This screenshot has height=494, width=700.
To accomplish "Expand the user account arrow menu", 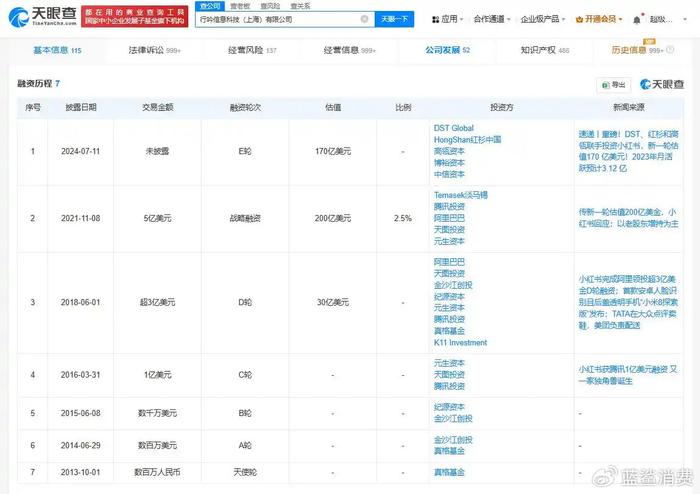I will [x=685, y=20].
